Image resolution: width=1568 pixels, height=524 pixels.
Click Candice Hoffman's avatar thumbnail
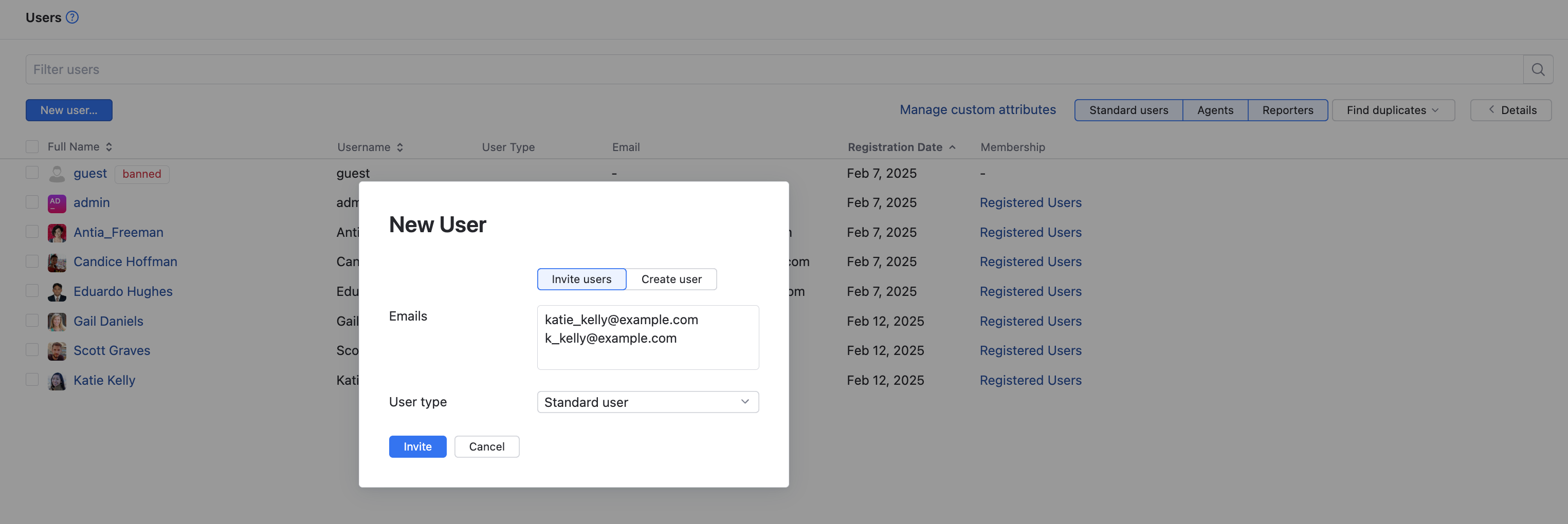57,263
